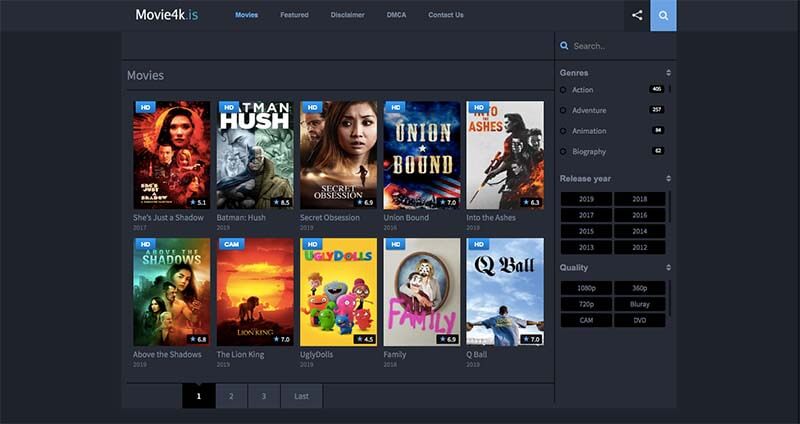Click 4.5 star rating on UglyDolls
Image resolution: width=800 pixels, height=424 pixels.
364,339
